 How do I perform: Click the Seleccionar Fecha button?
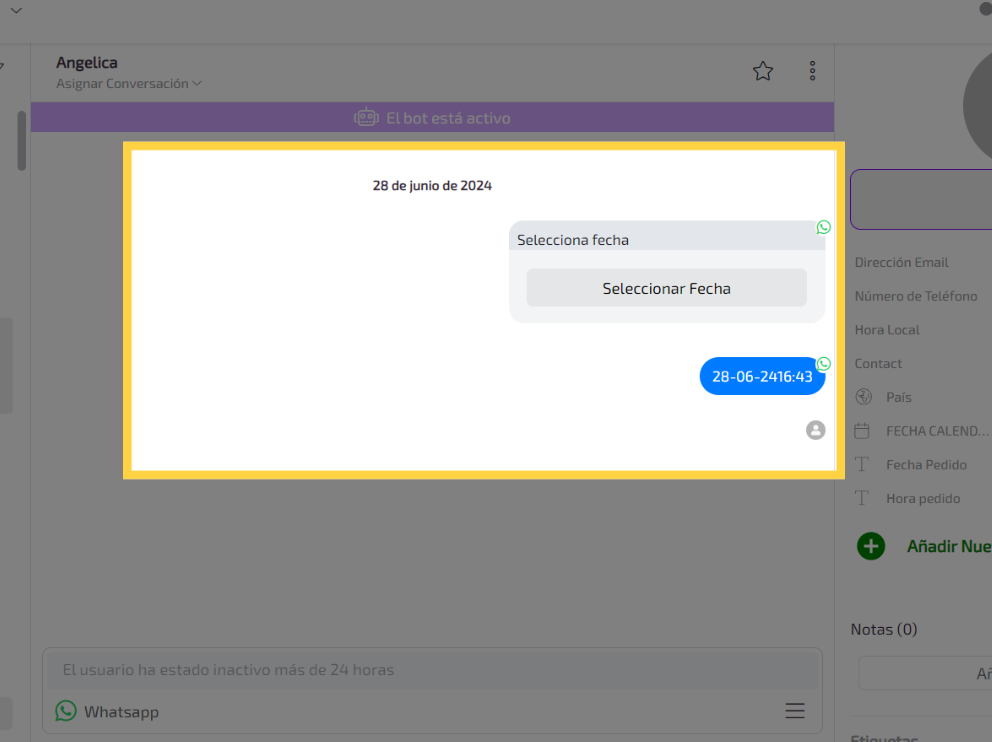coord(666,288)
